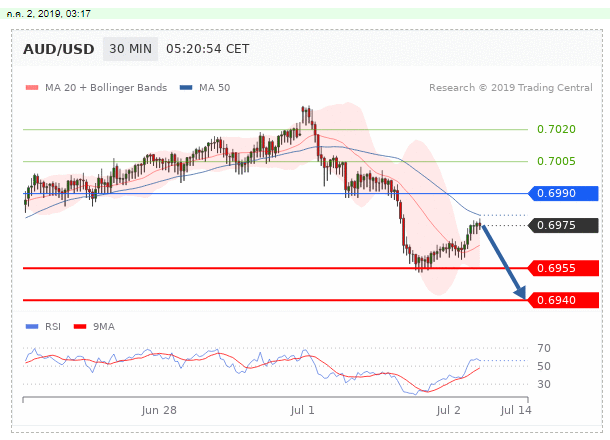Click the 9MA legend label

coord(104,326)
